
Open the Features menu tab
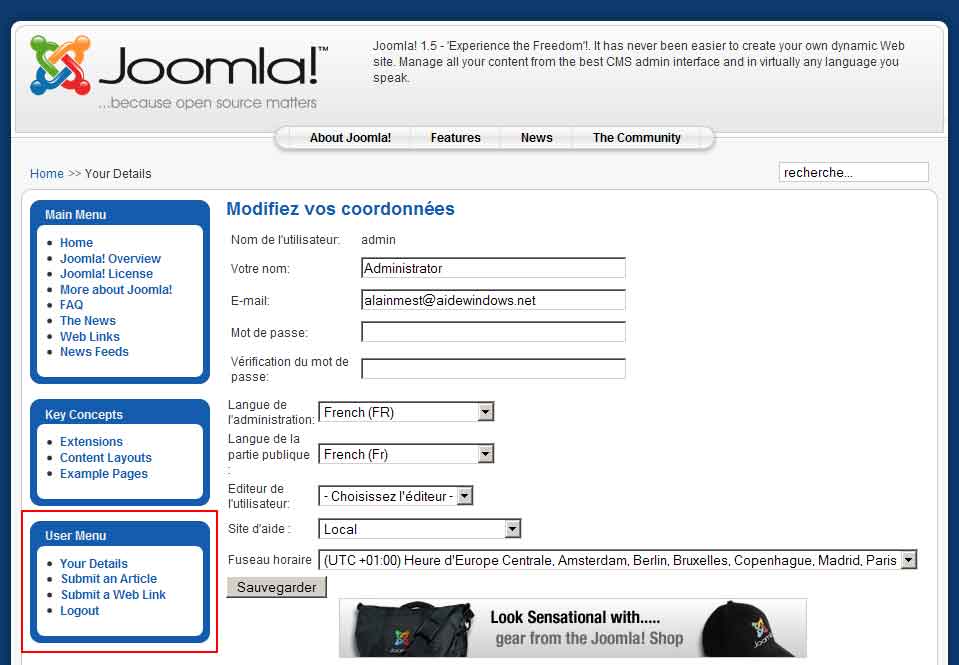[455, 138]
